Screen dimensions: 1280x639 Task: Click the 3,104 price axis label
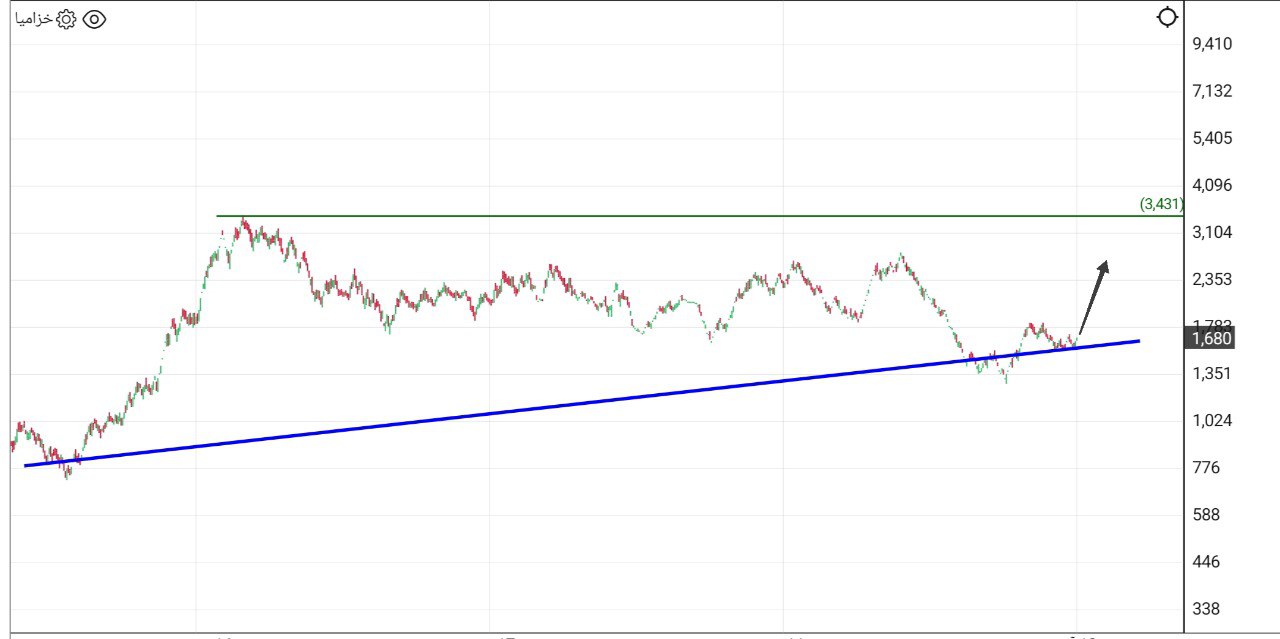coord(1212,232)
